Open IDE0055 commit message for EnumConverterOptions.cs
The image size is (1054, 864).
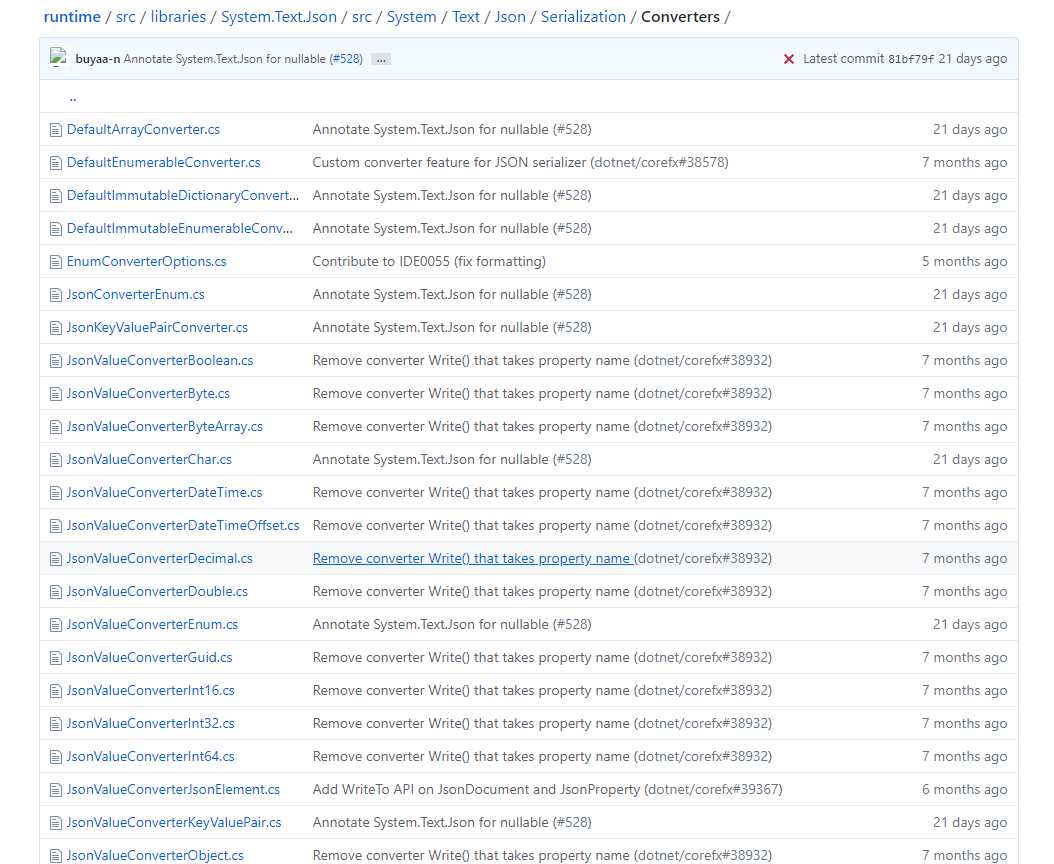click(x=429, y=262)
